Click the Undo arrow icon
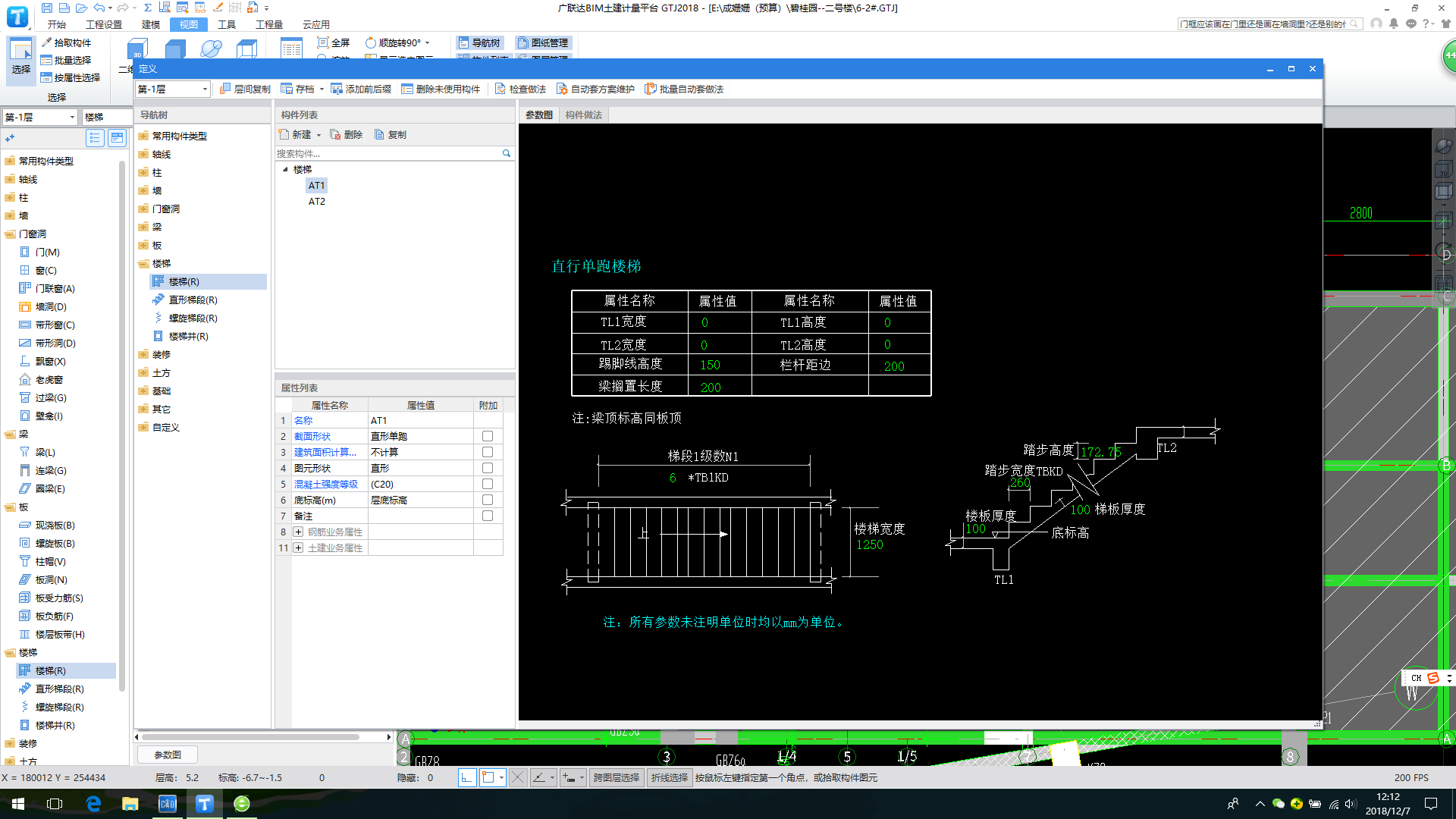1456x819 pixels. pos(99,8)
